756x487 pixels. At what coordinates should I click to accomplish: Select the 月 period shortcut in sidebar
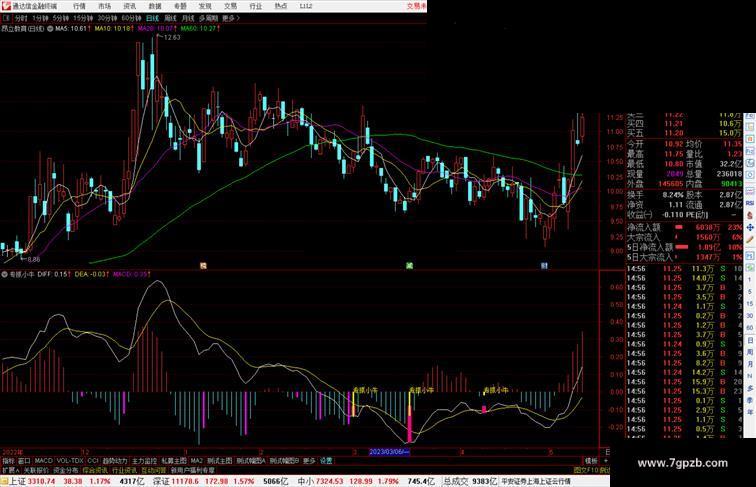[750, 365]
